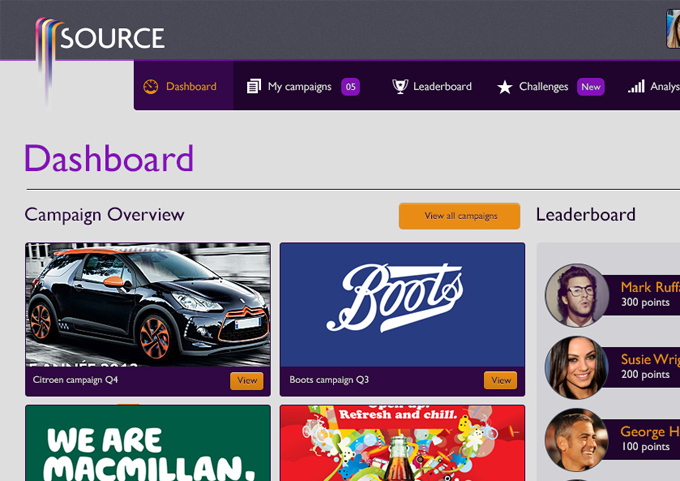Open the Challenges tab
Image resolution: width=680 pixels, height=481 pixels.
click(550, 86)
